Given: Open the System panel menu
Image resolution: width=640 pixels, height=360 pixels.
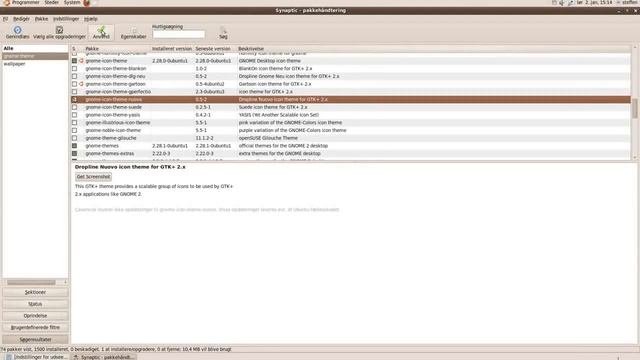Looking at the screenshot, I should [72, 2].
